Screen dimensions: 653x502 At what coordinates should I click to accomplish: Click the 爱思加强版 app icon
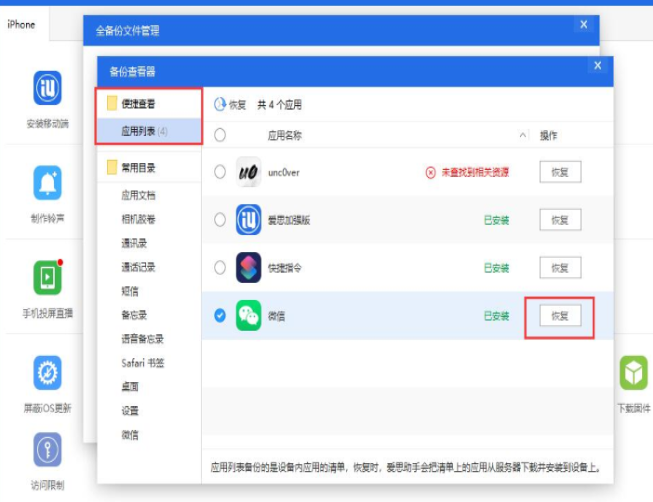point(248,220)
